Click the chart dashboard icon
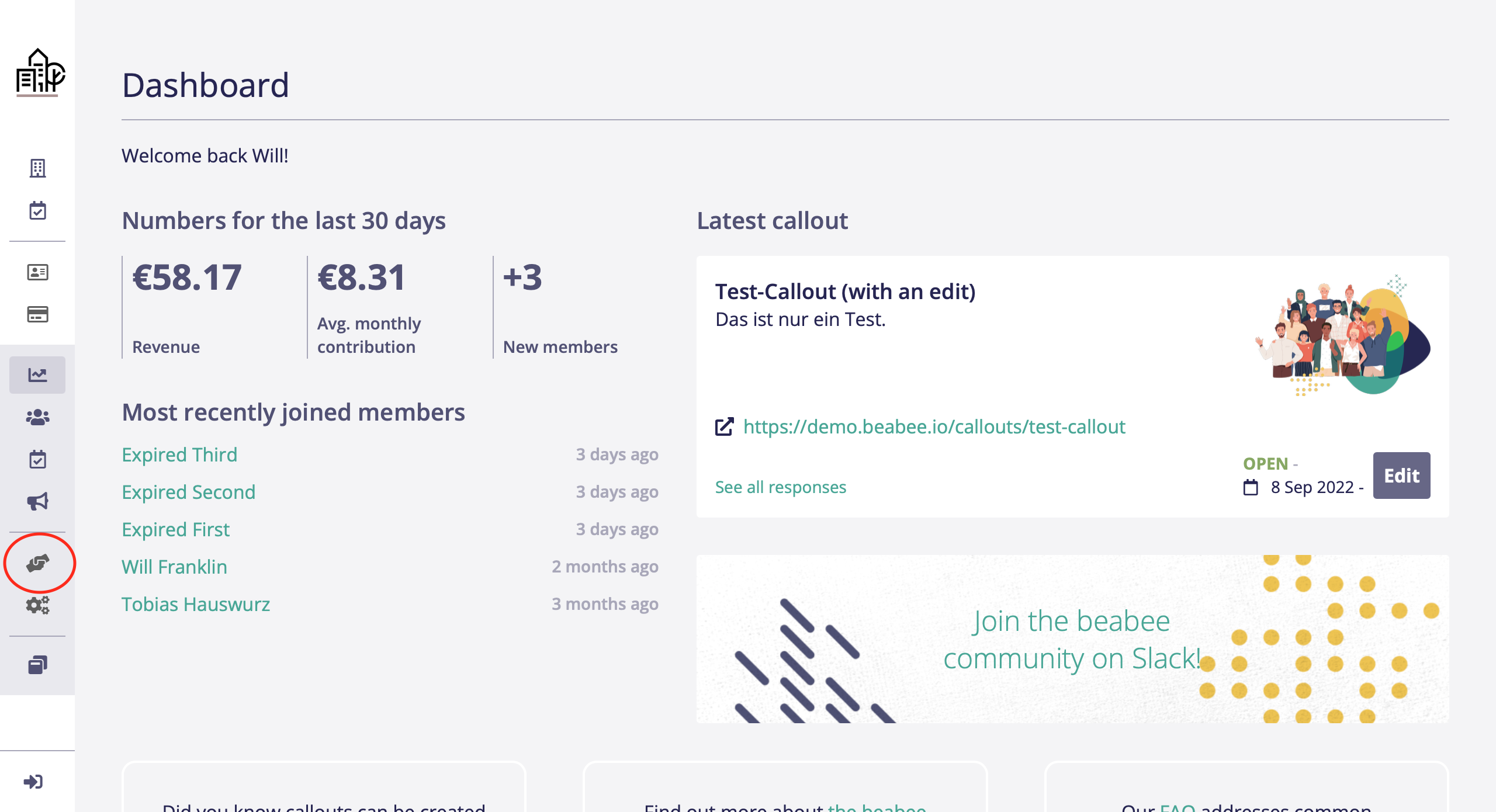1496x812 pixels. (37, 374)
